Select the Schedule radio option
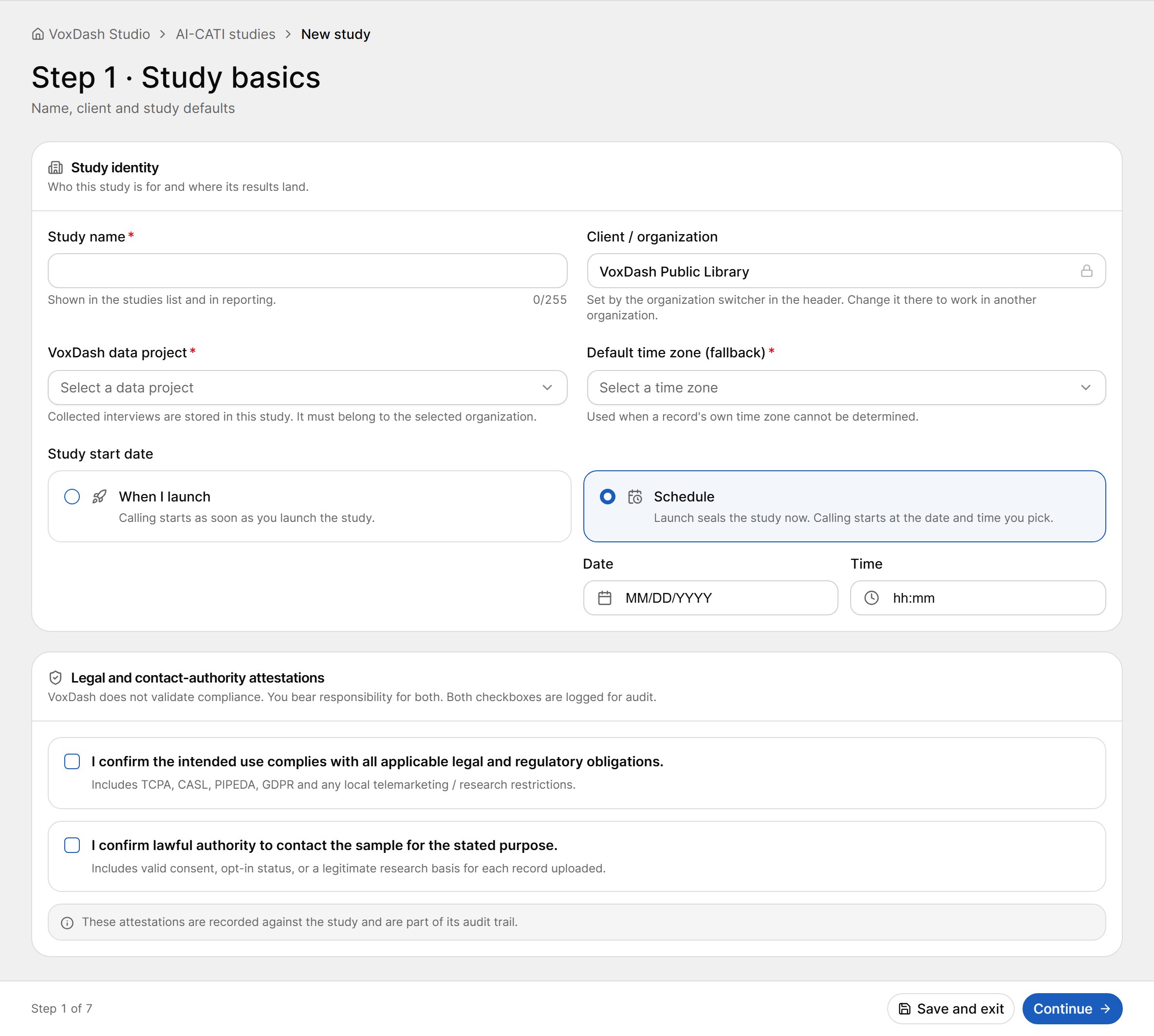 608,497
